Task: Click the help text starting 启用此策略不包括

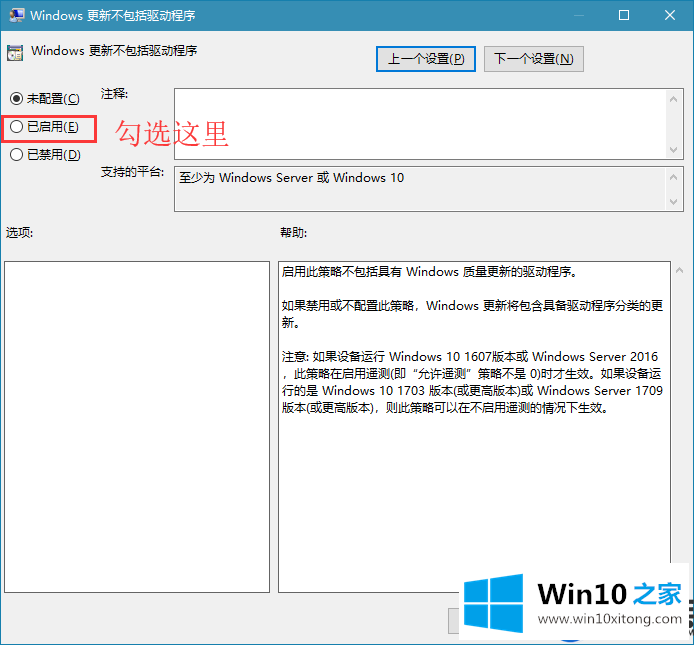Action: pyautogui.click(x=430, y=271)
